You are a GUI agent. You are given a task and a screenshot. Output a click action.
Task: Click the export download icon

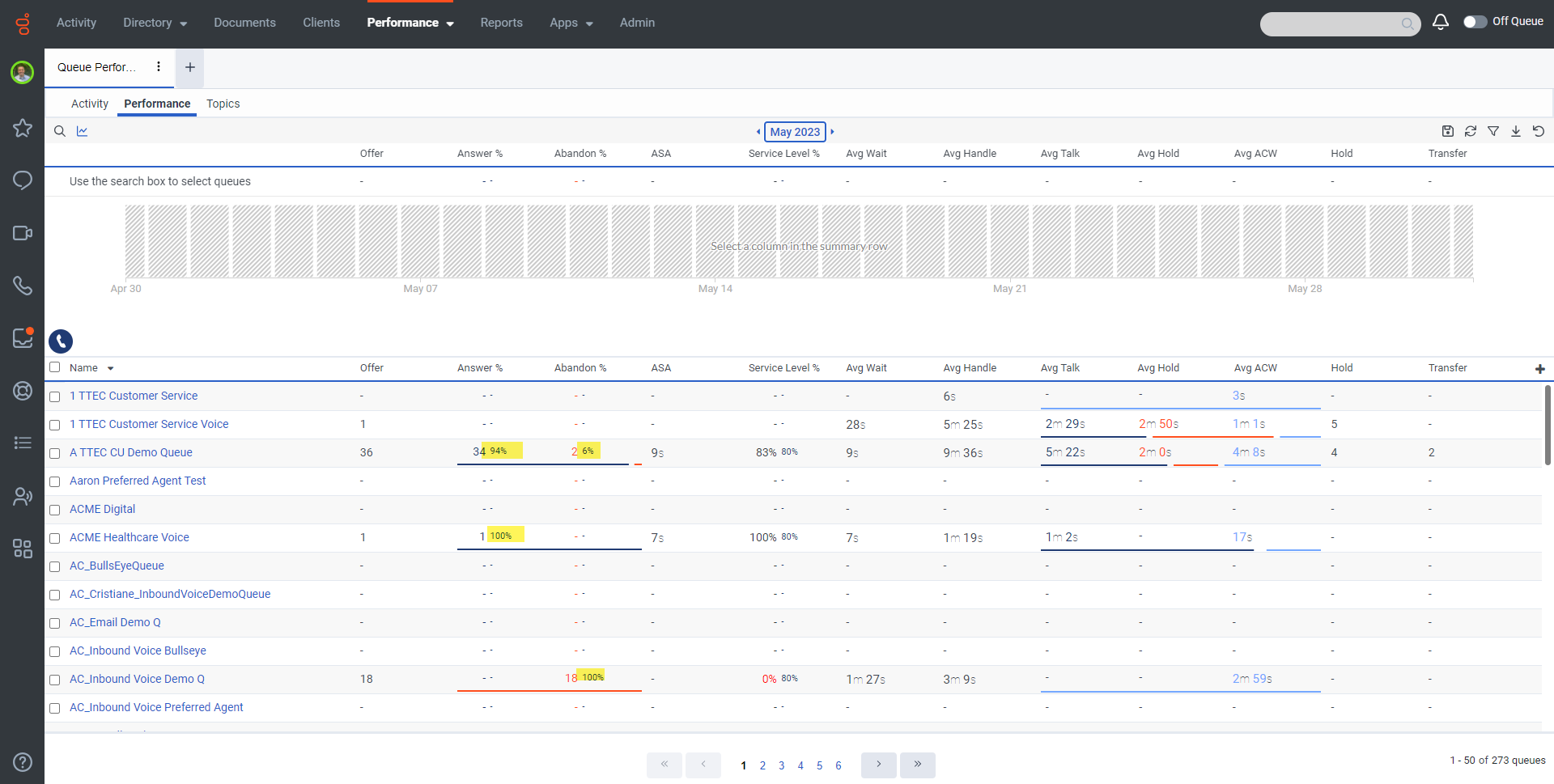pyautogui.click(x=1516, y=131)
